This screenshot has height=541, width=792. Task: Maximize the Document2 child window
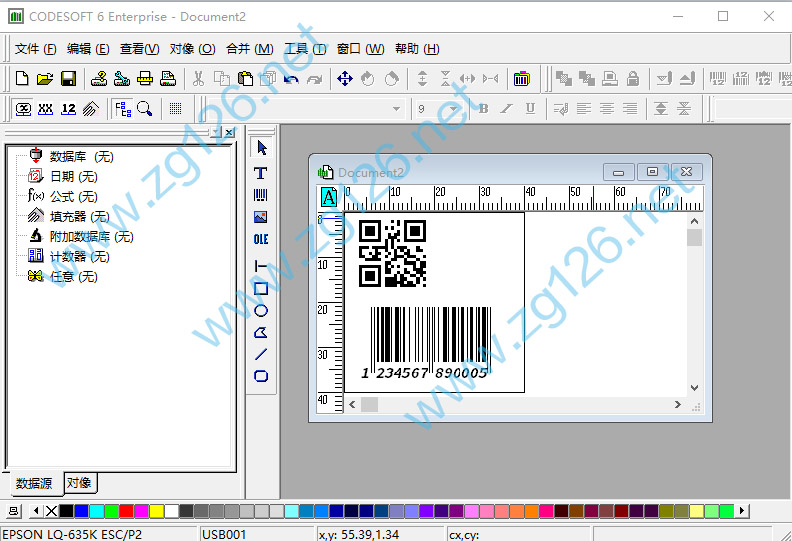click(652, 172)
